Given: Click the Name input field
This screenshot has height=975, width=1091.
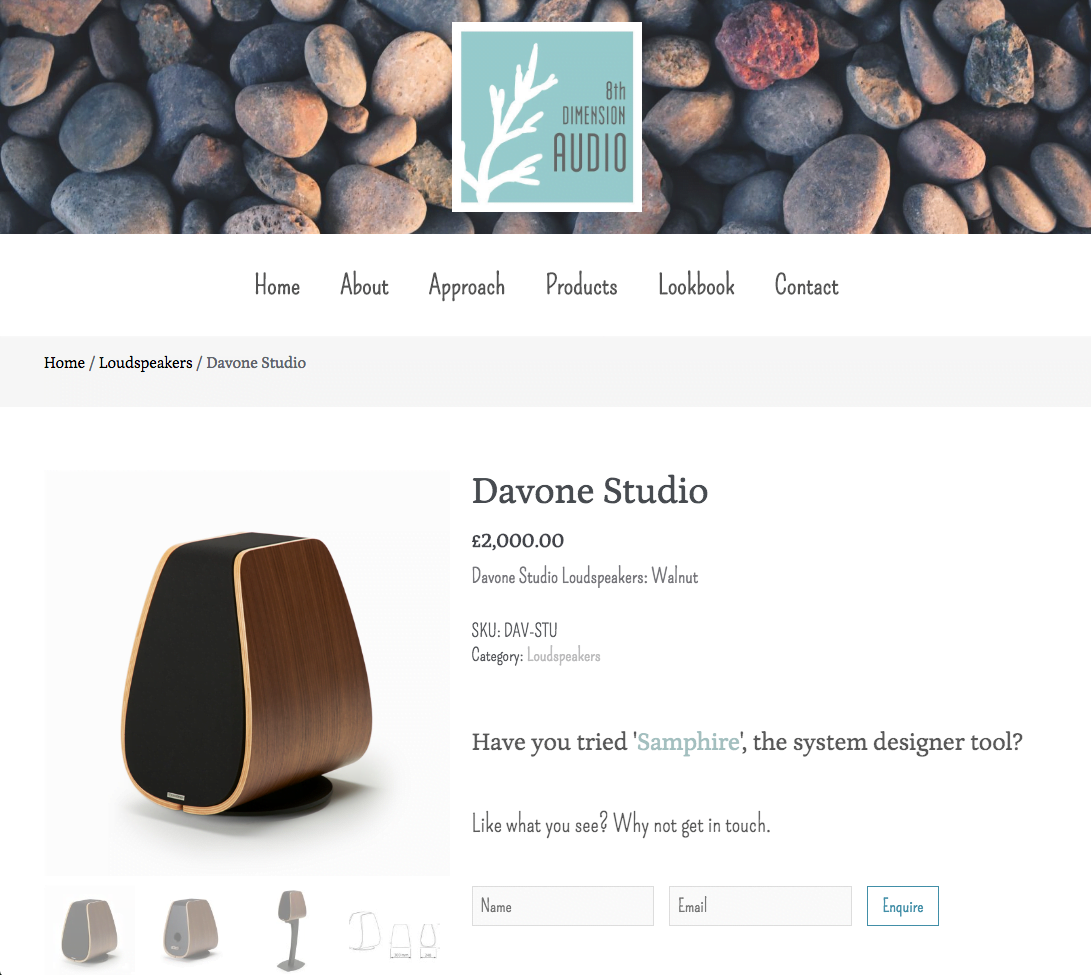Looking at the screenshot, I should coord(563,906).
